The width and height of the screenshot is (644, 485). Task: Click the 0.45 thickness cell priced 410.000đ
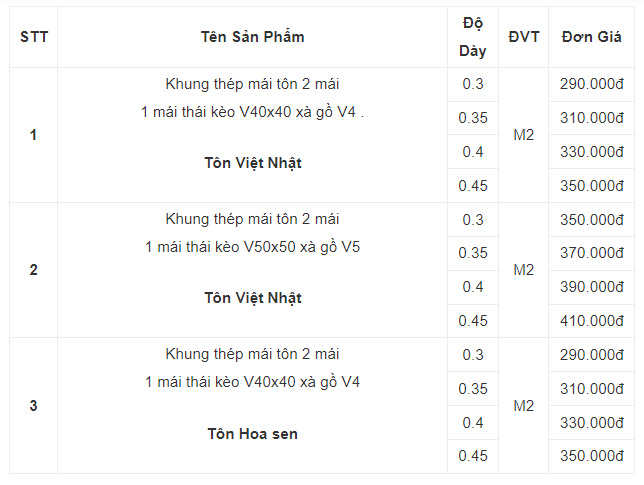click(x=472, y=321)
